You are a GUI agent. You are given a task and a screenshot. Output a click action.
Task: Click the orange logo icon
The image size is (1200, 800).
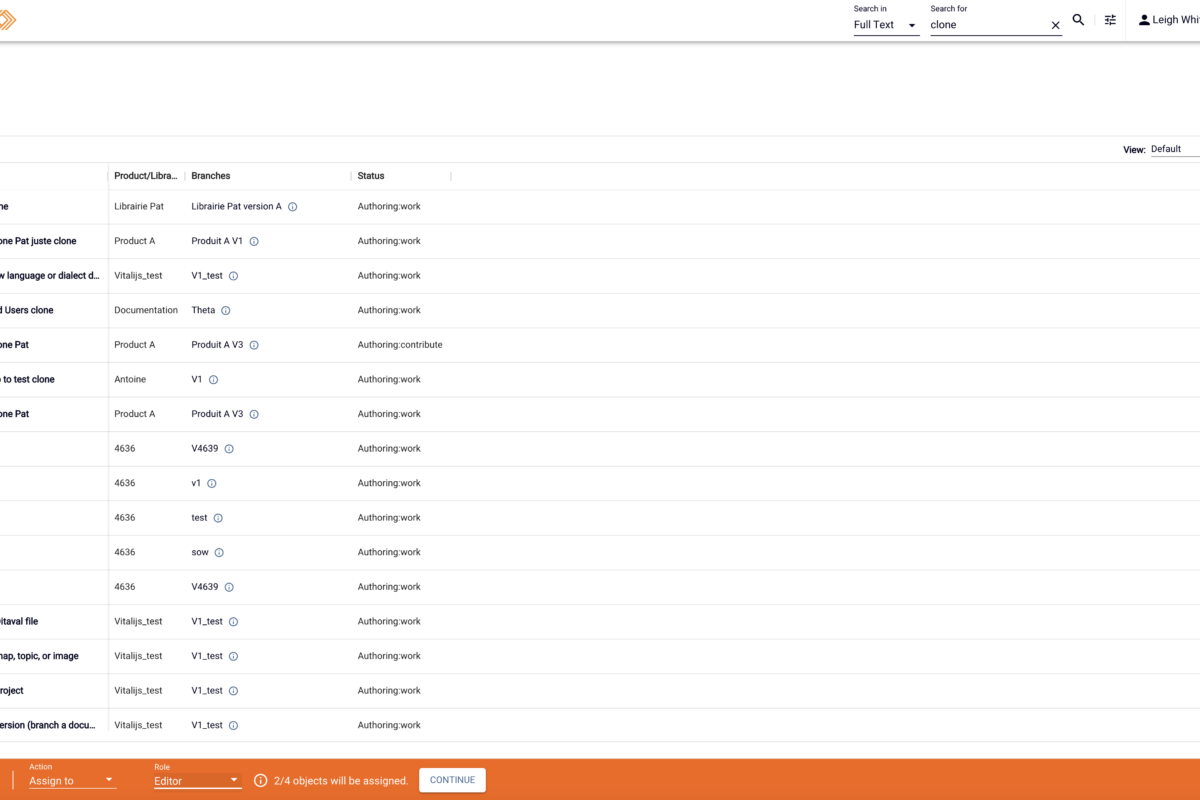(7, 19)
